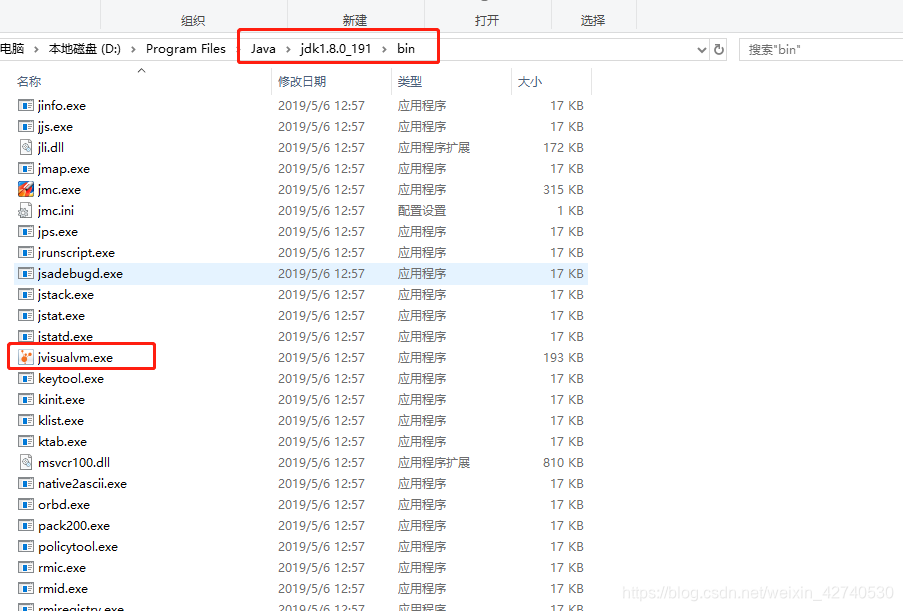Click the jjs.exe file icon

(25, 127)
